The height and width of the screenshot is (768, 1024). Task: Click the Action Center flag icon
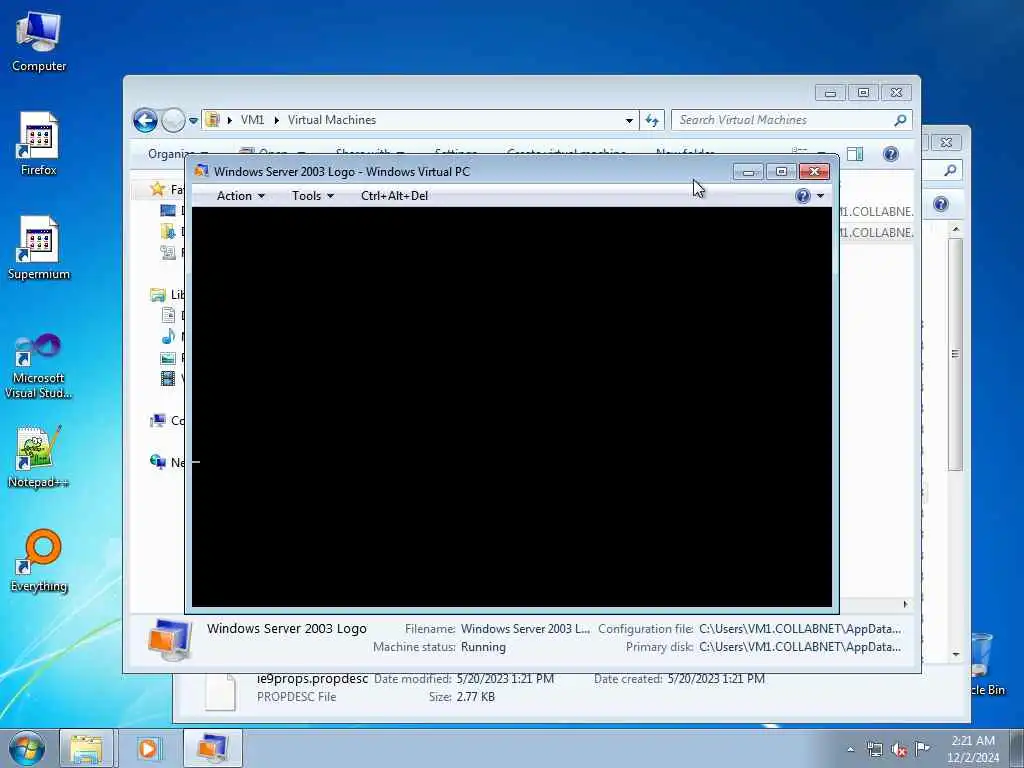(922, 748)
